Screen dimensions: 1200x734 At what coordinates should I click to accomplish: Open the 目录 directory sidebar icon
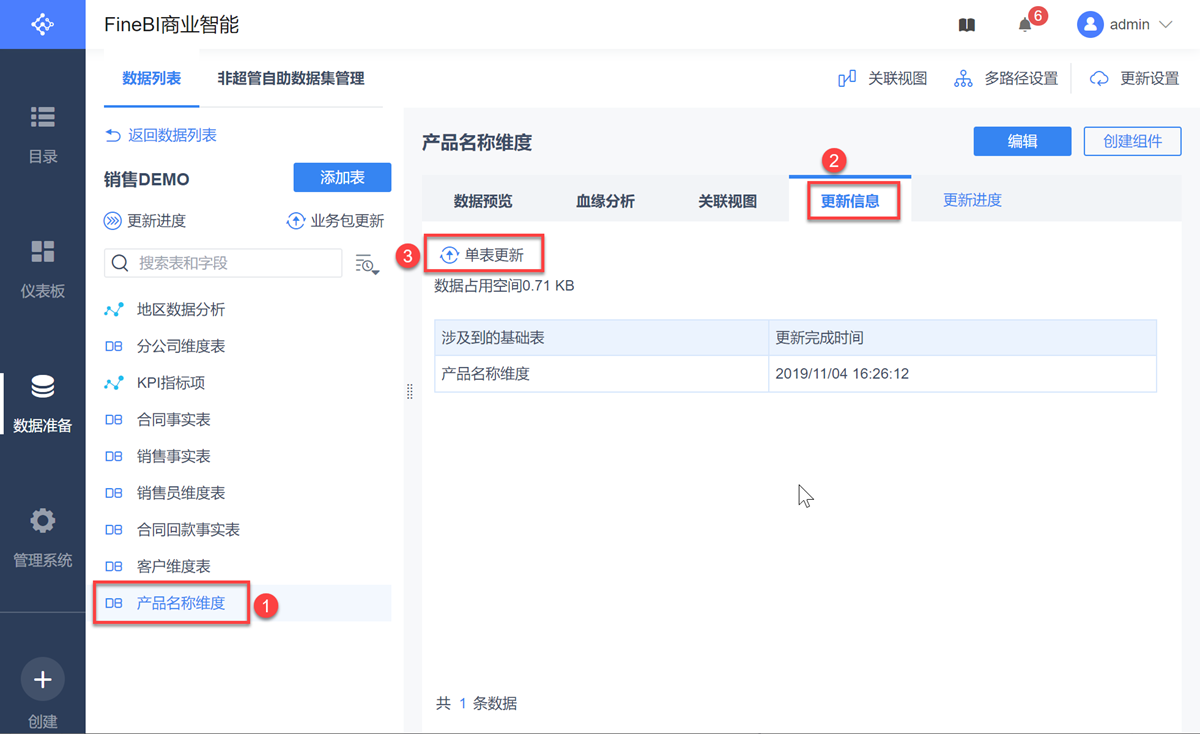pos(43,117)
